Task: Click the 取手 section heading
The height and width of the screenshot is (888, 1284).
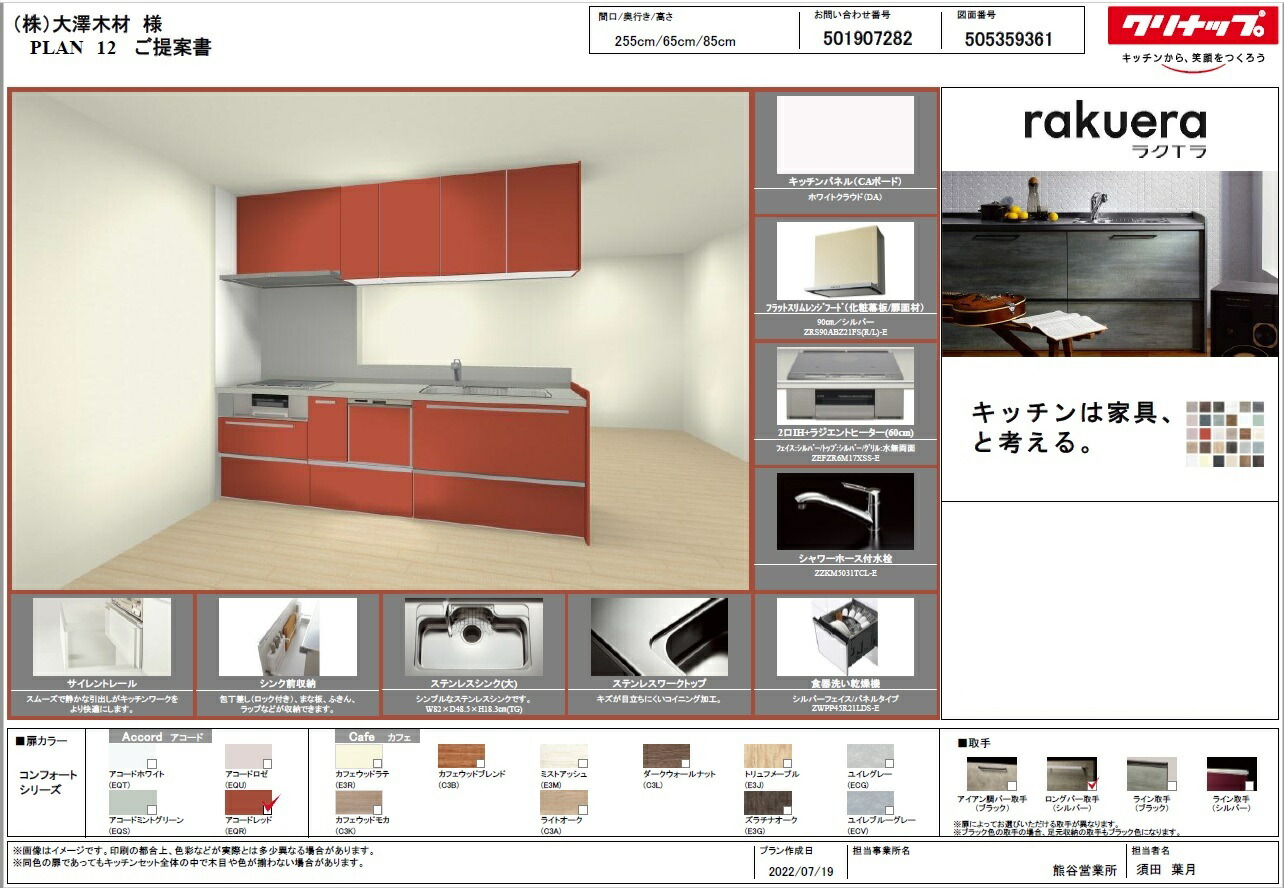Action: pyautogui.click(x=974, y=744)
